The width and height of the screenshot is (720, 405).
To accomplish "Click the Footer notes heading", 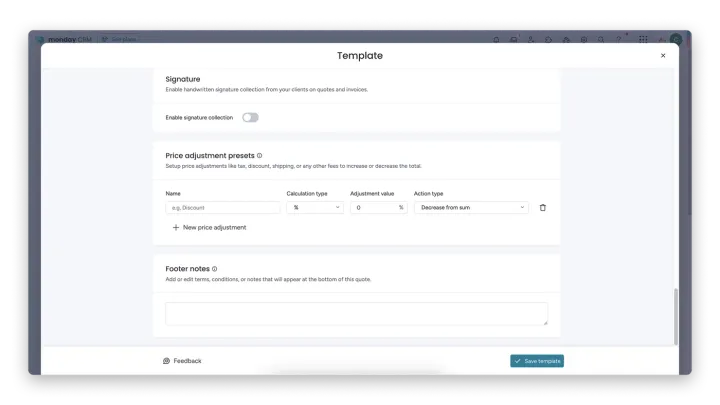I will click(187, 269).
